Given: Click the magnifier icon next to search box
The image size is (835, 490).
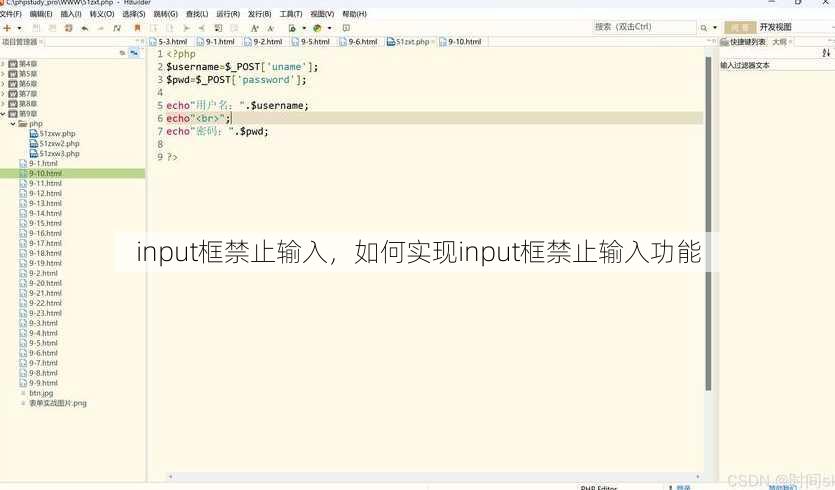Looking at the screenshot, I should [x=704, y=28].
